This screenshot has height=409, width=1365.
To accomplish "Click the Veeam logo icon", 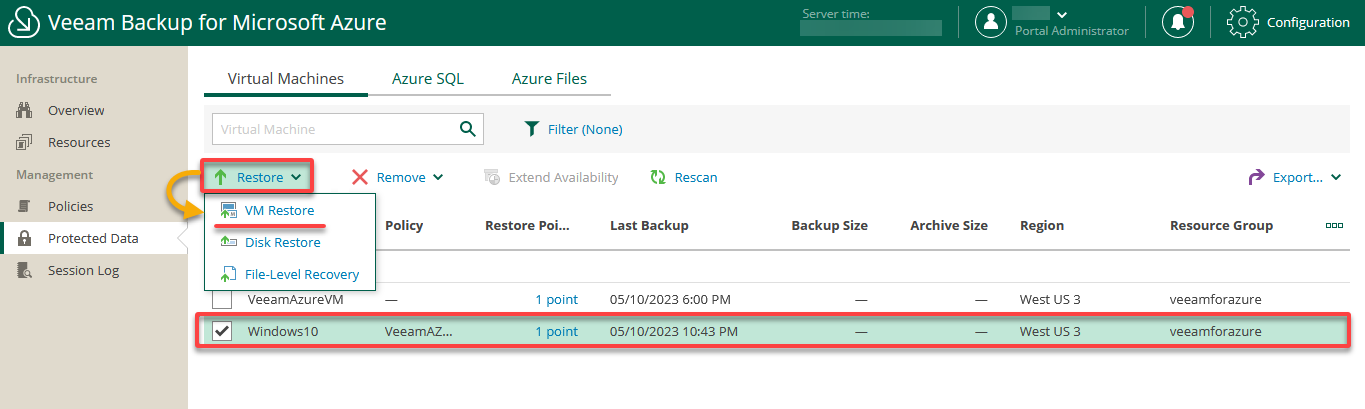I will point(22,22).
